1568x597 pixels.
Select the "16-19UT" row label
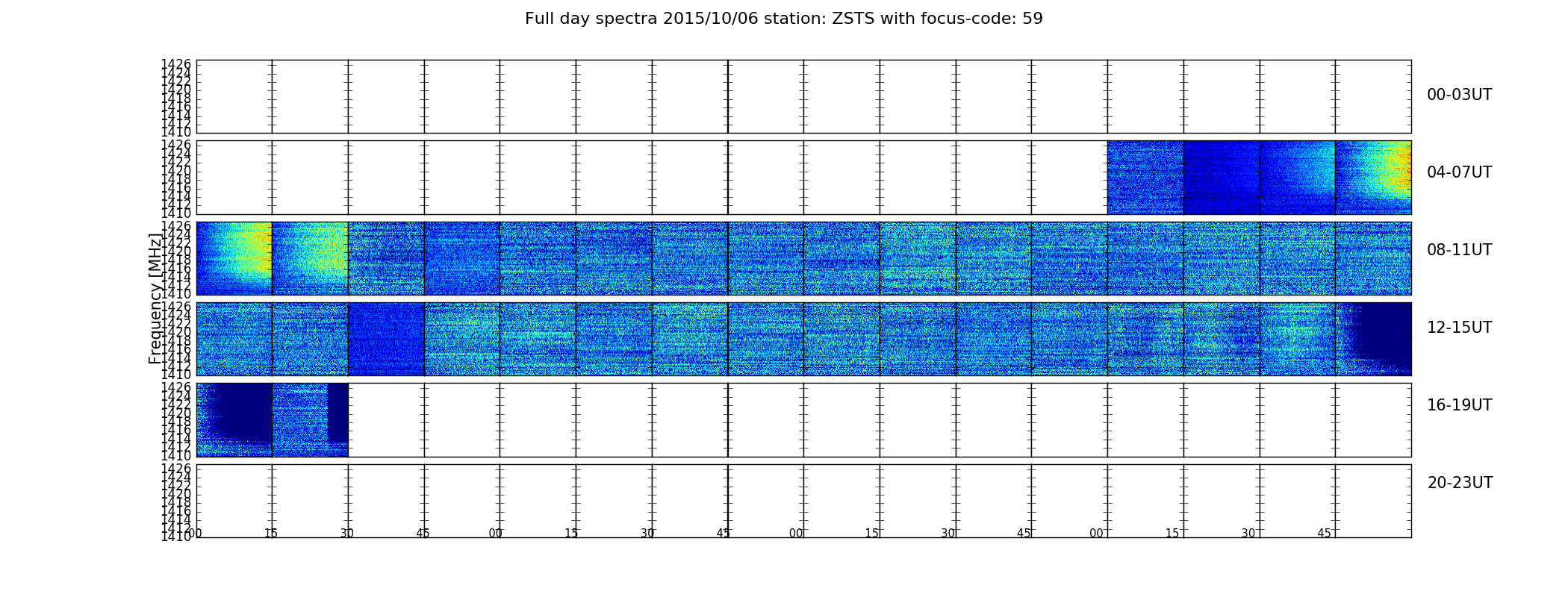pos(1460,405)
